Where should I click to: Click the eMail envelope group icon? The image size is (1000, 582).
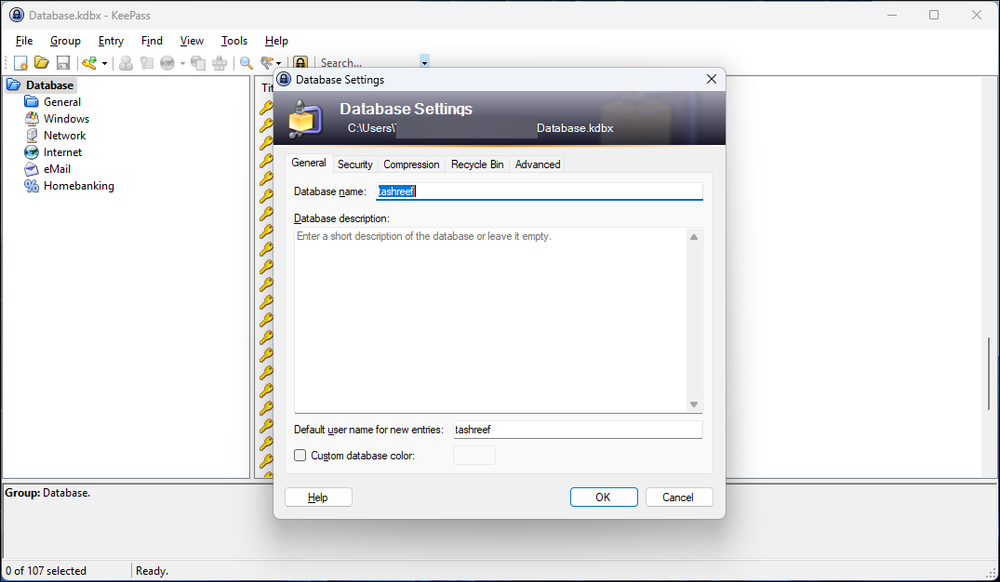click(x=31, y=169)
